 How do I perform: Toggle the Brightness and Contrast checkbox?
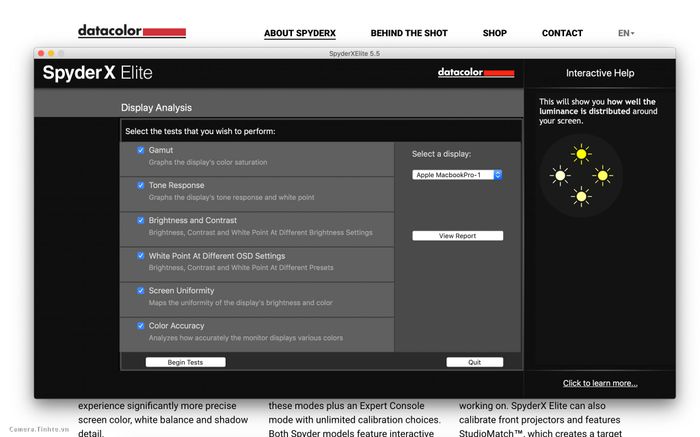pyautogui.click(x=141, y=220)
